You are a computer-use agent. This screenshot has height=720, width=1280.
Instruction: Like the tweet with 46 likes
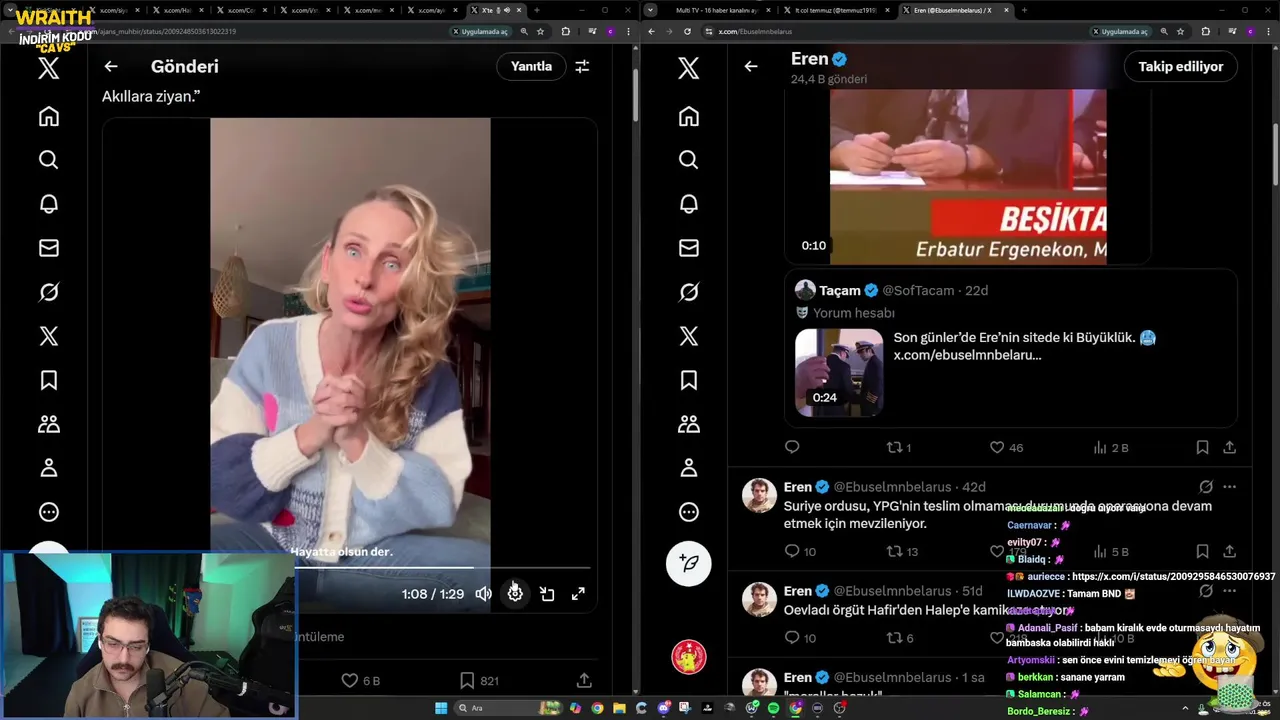pos(1006,447)
